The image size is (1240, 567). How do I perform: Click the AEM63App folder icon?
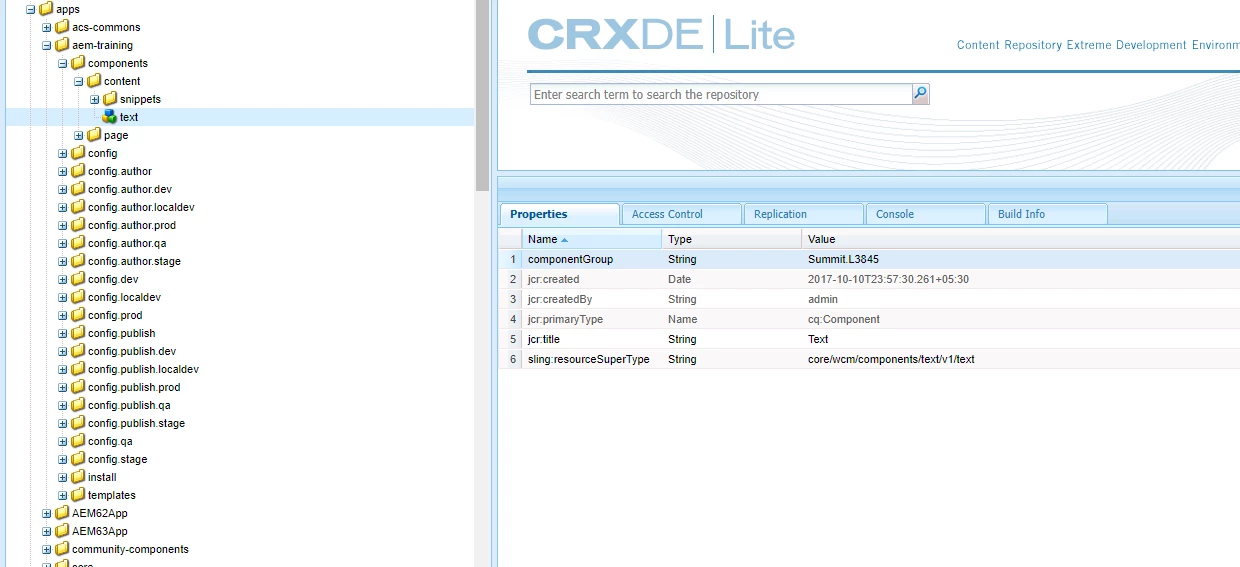click(62, 531)
